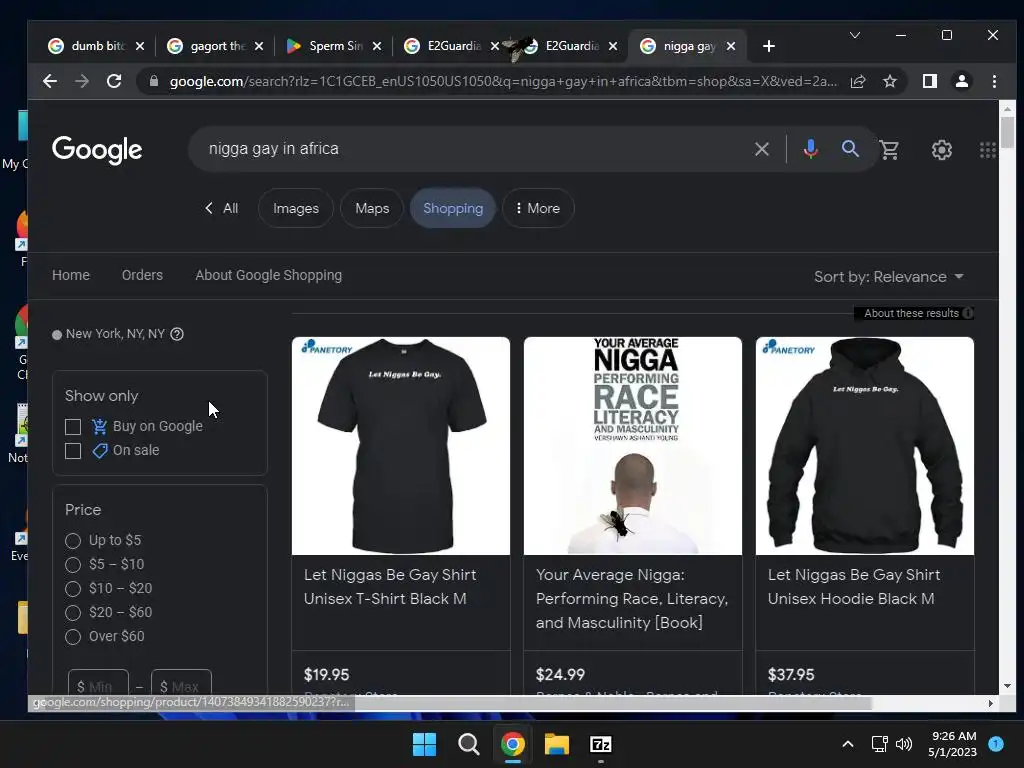Go back to All results
Image resolution: width=1024 pixels, height=768 pixels.
221,208
